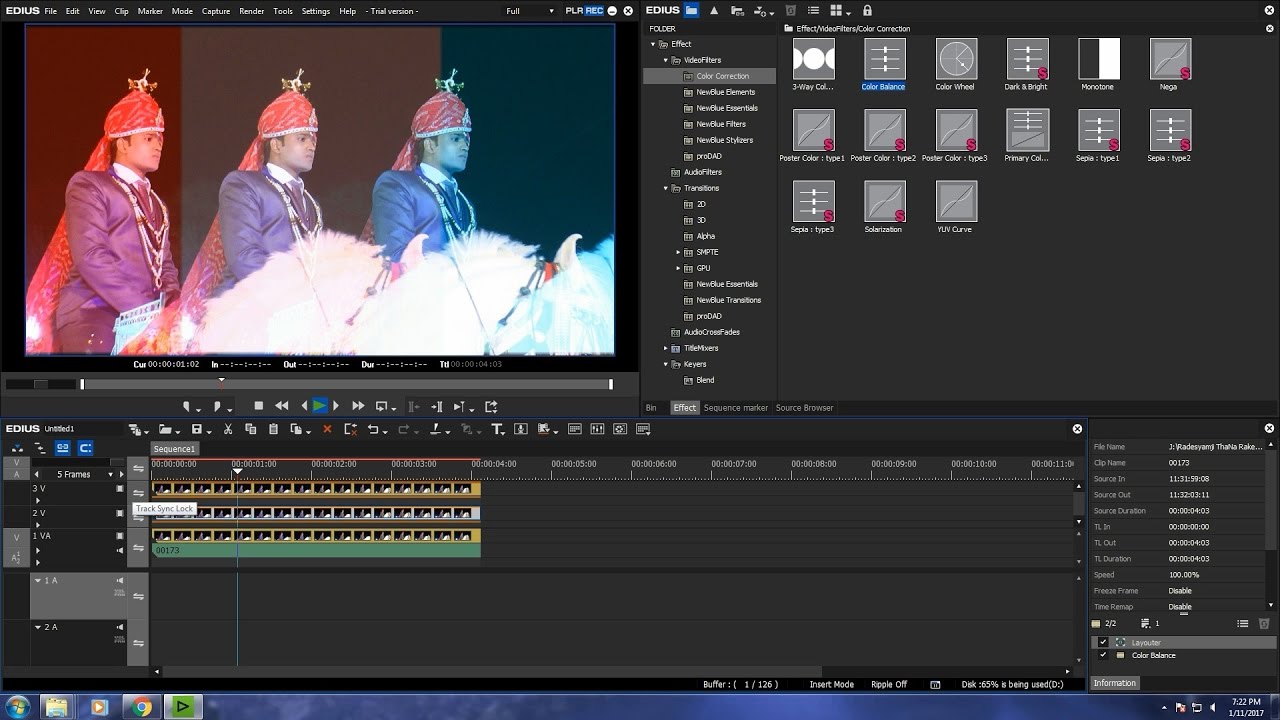Expand the SMPTE transitions folder

(x=678, y=252)
